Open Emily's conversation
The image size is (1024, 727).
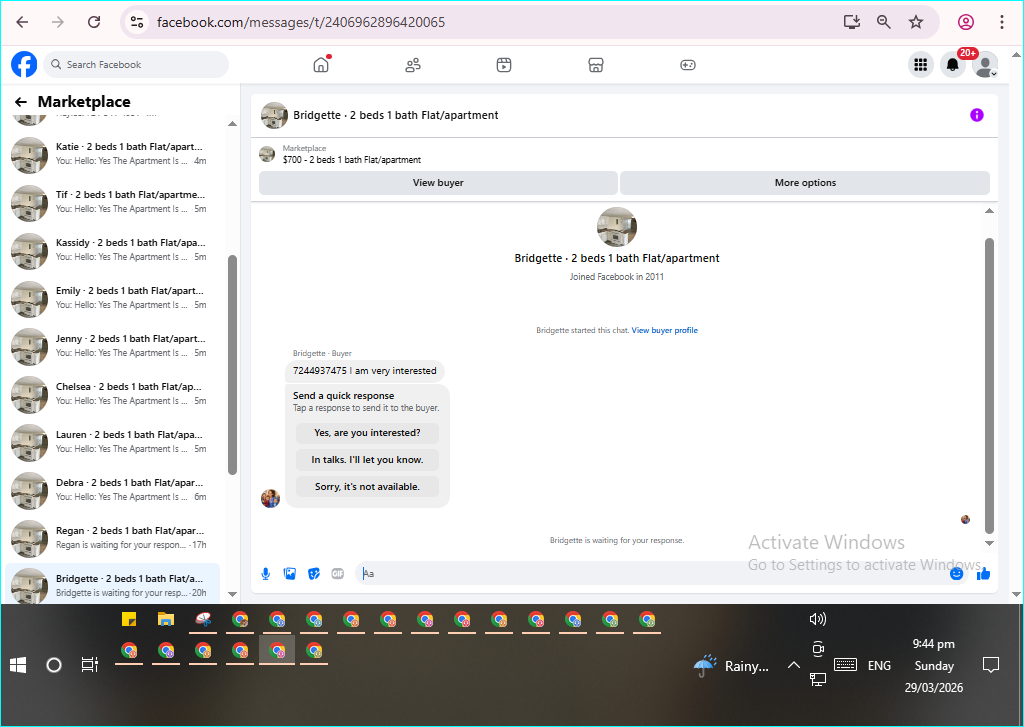(x=112, y=298)
